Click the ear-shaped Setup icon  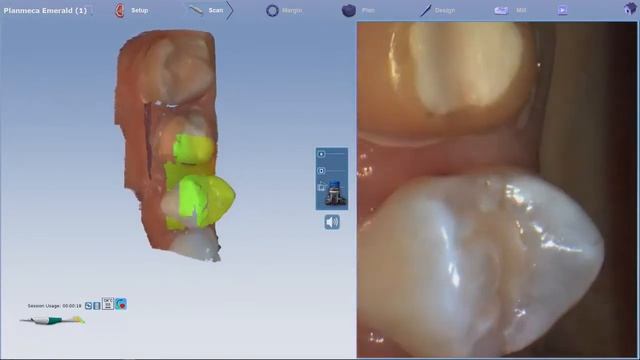point(120,10)
